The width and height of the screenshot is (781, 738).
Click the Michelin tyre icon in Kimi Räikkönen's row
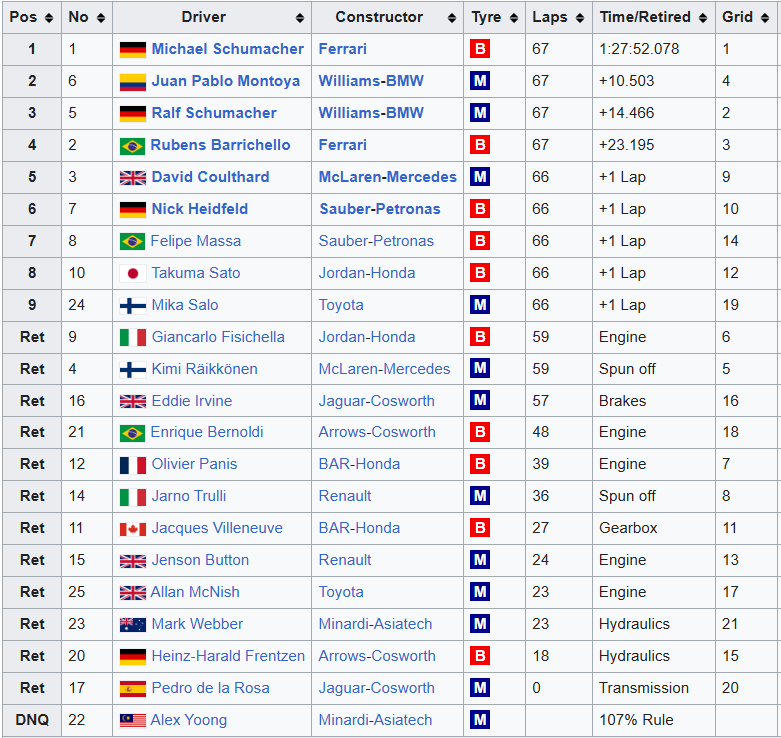point(480,369)
